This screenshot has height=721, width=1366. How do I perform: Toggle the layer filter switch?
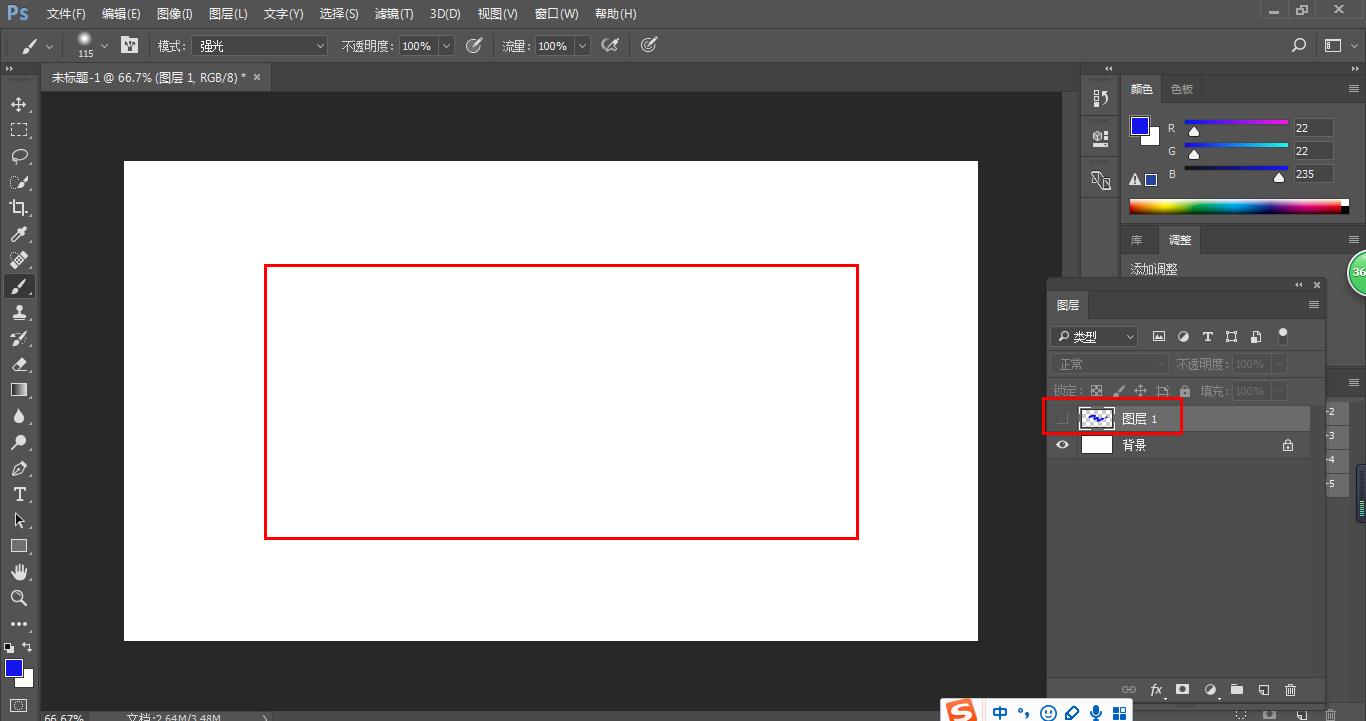tap(1283, 336)
